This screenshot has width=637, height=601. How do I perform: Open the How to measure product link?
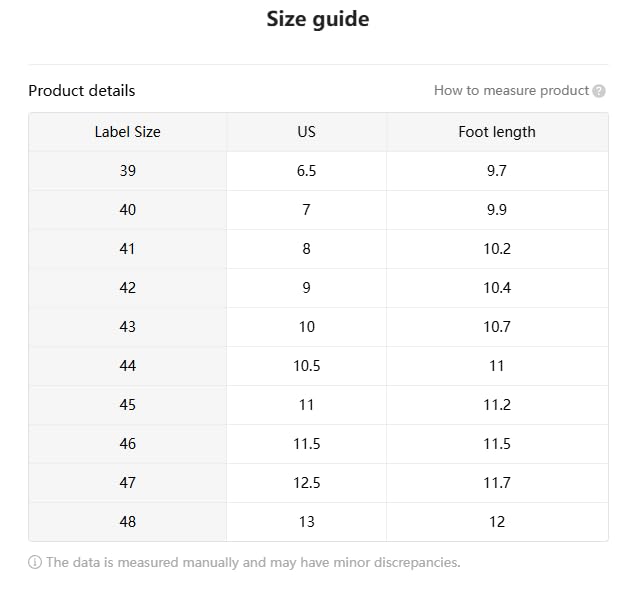[x=511, y=90]
